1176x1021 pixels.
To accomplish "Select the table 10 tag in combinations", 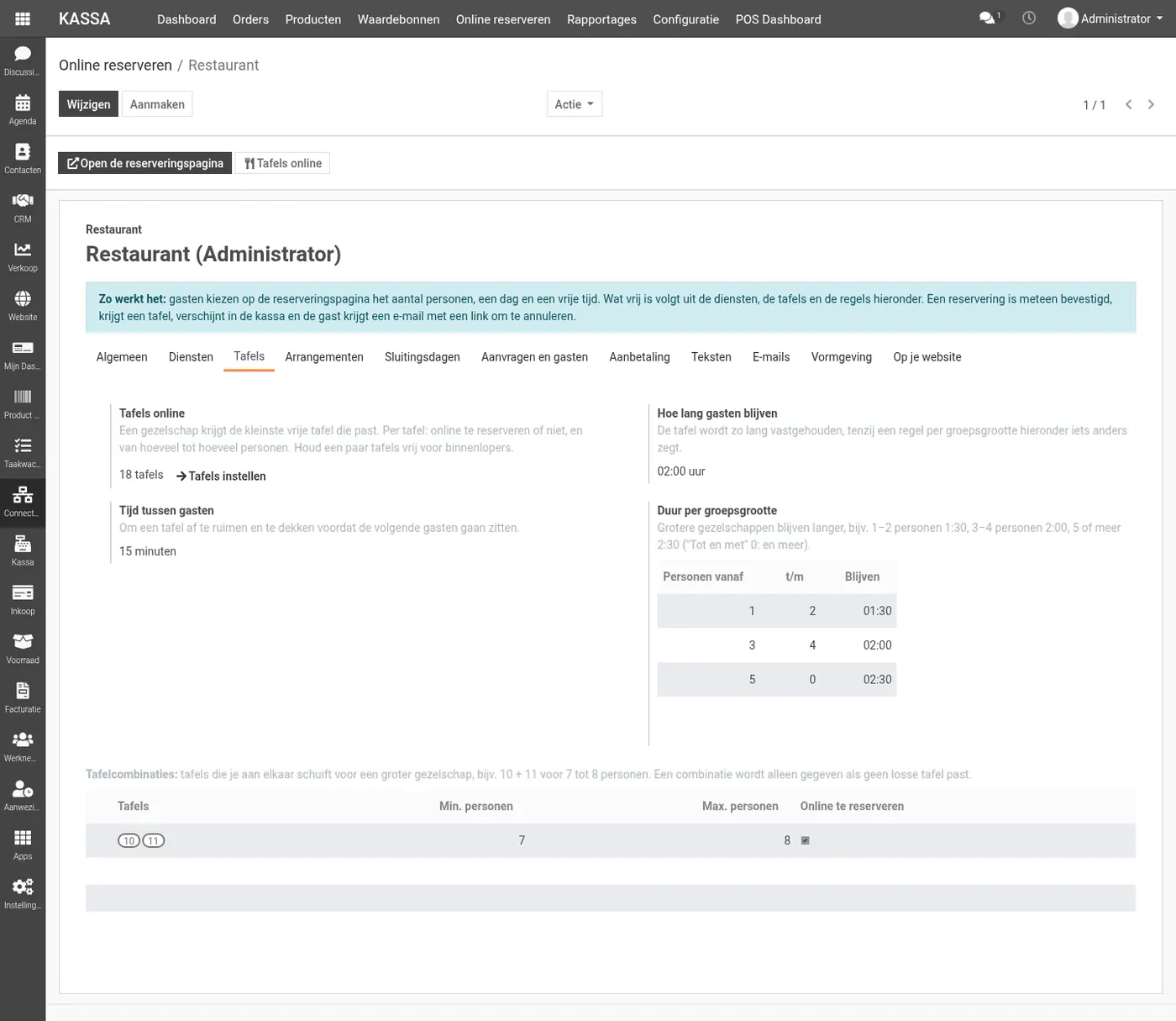I will (x=129, y=840).
